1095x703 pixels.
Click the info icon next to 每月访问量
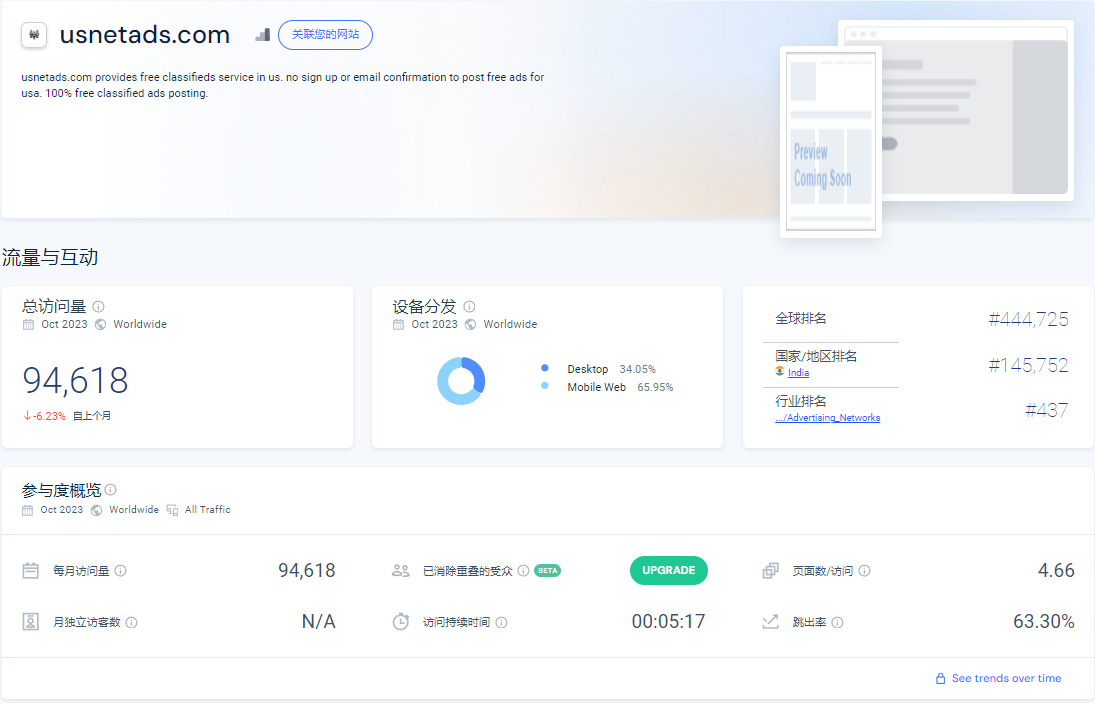(121, 571)
